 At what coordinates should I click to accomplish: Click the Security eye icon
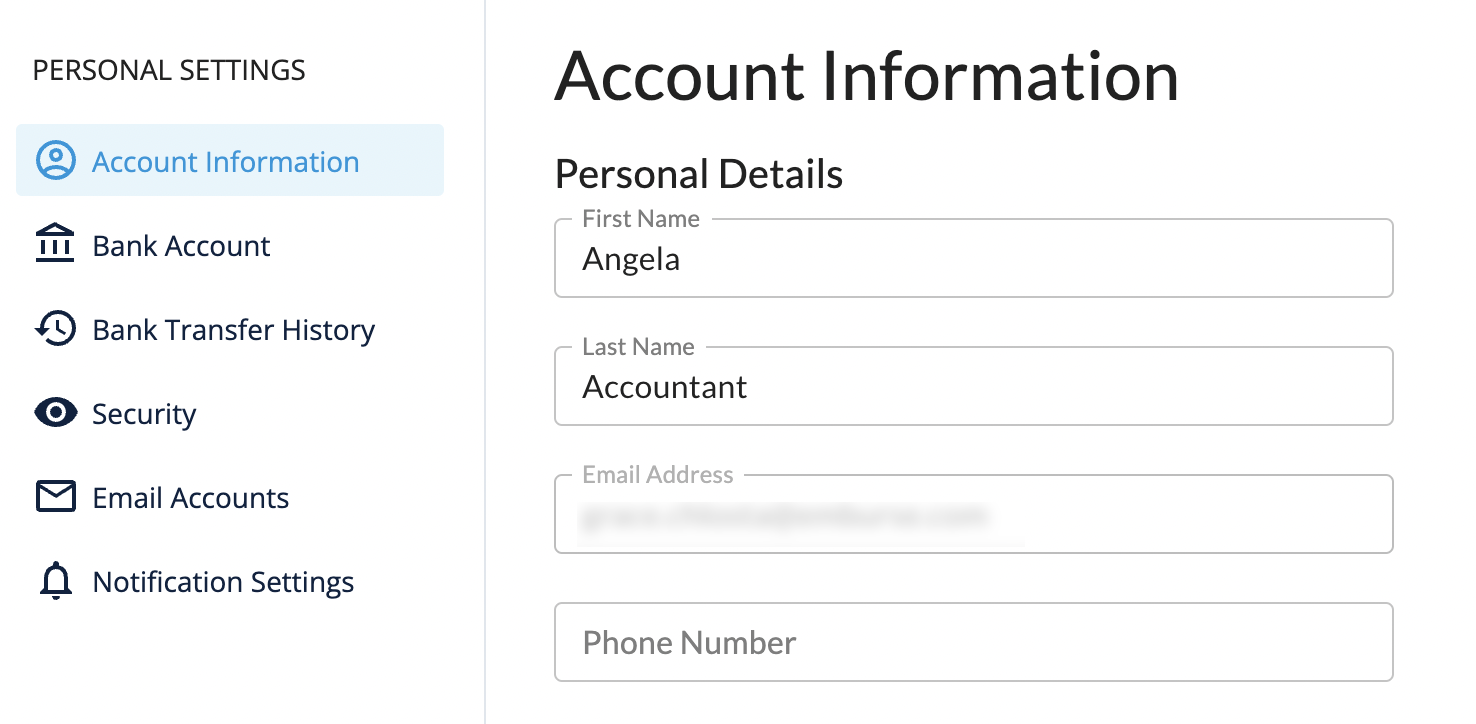[x=55, y=413]
